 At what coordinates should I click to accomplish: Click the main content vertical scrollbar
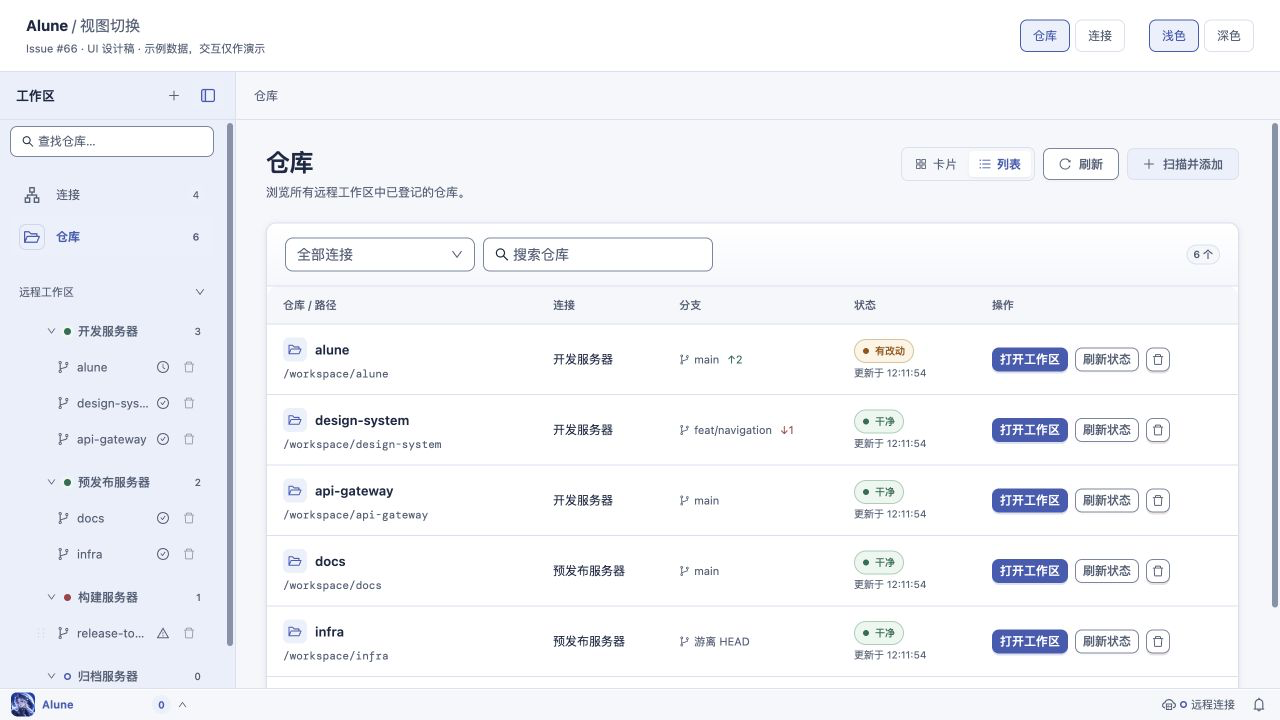1274,365
